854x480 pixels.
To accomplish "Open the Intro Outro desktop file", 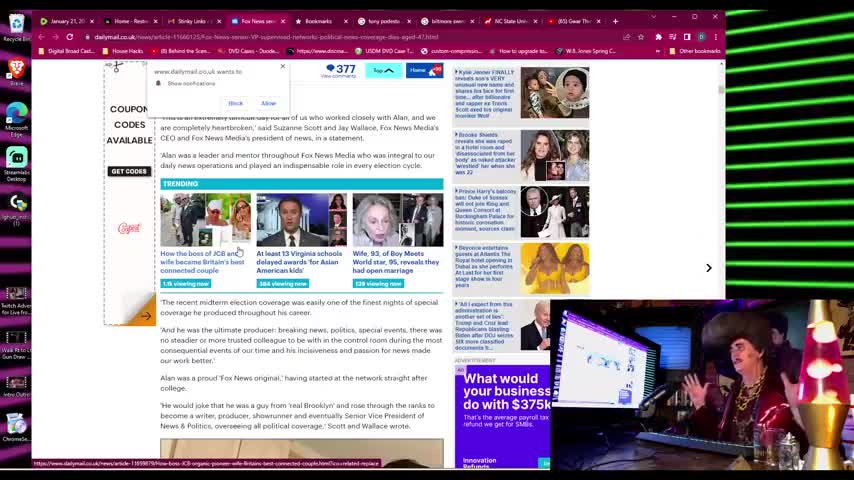I will pyautogui.click(x=16, y=387).
